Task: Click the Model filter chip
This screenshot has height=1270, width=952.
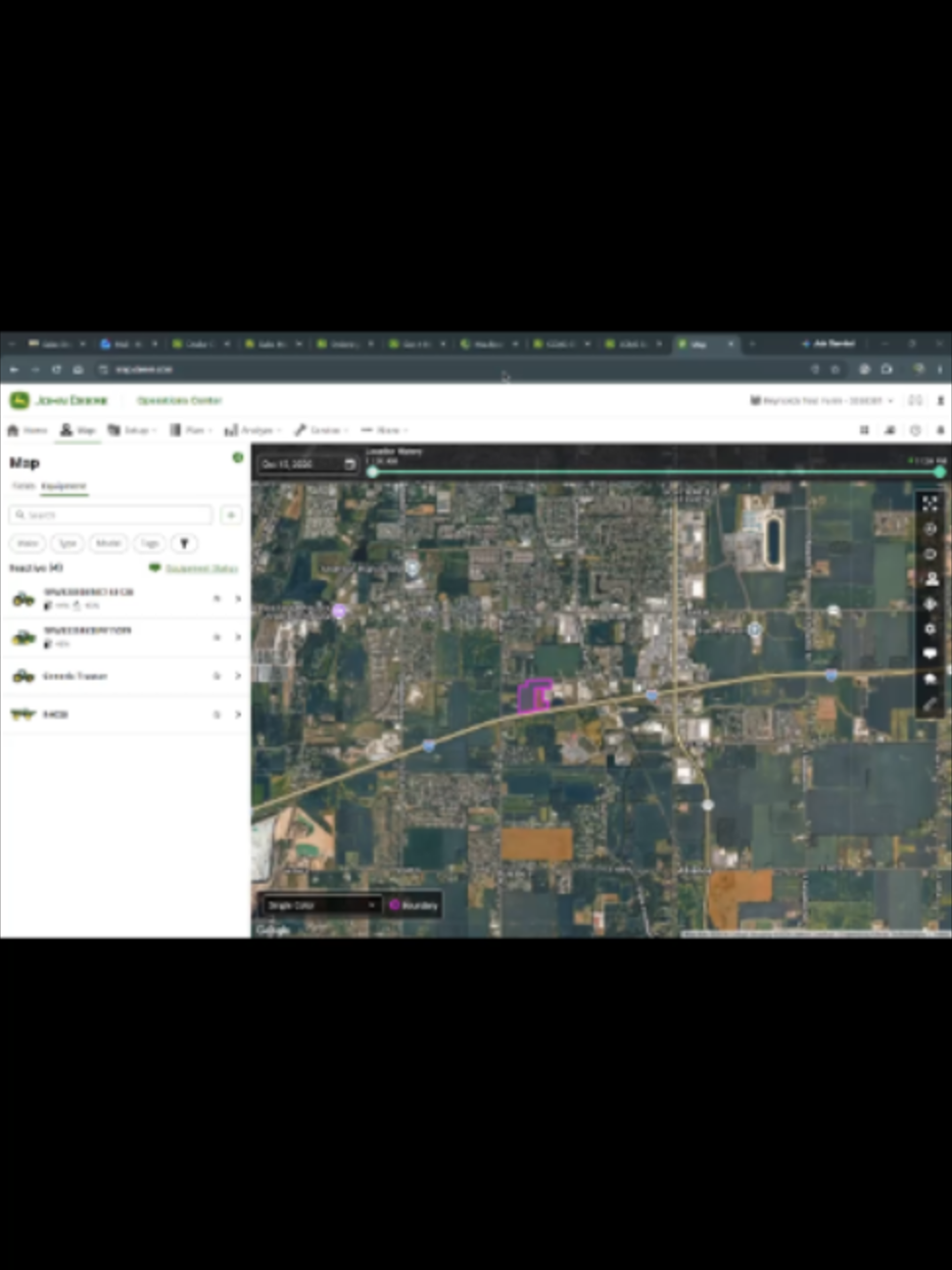Action: pos(108,544)
